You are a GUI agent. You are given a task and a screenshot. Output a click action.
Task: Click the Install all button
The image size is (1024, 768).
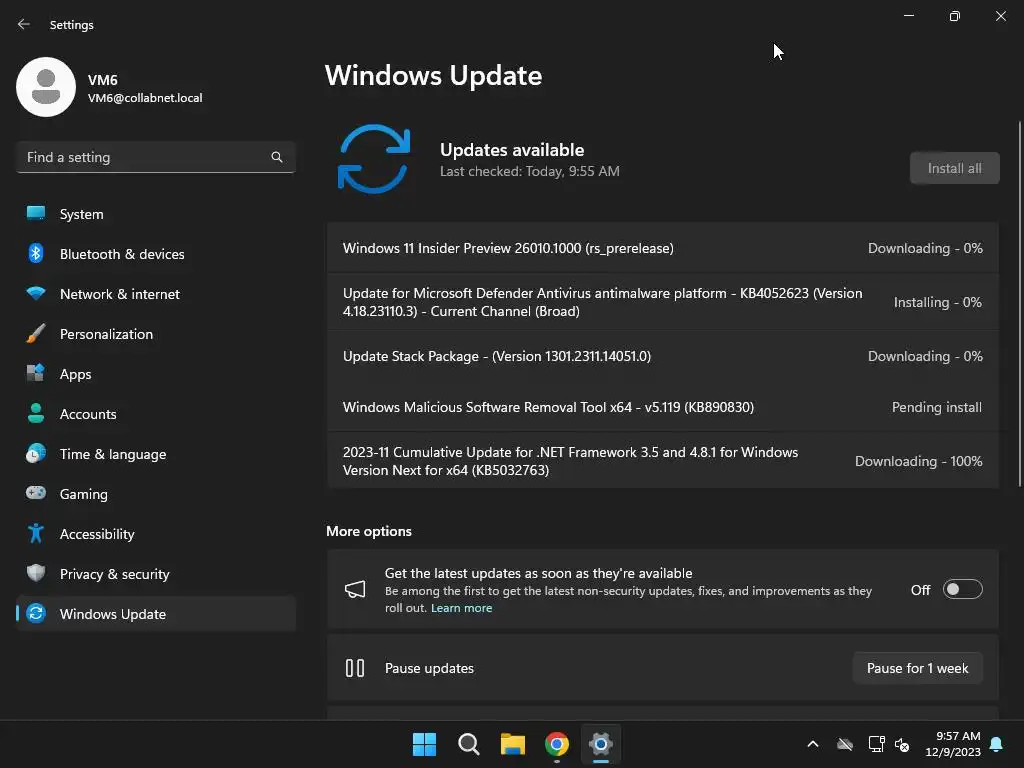click(x=955, y=168)
